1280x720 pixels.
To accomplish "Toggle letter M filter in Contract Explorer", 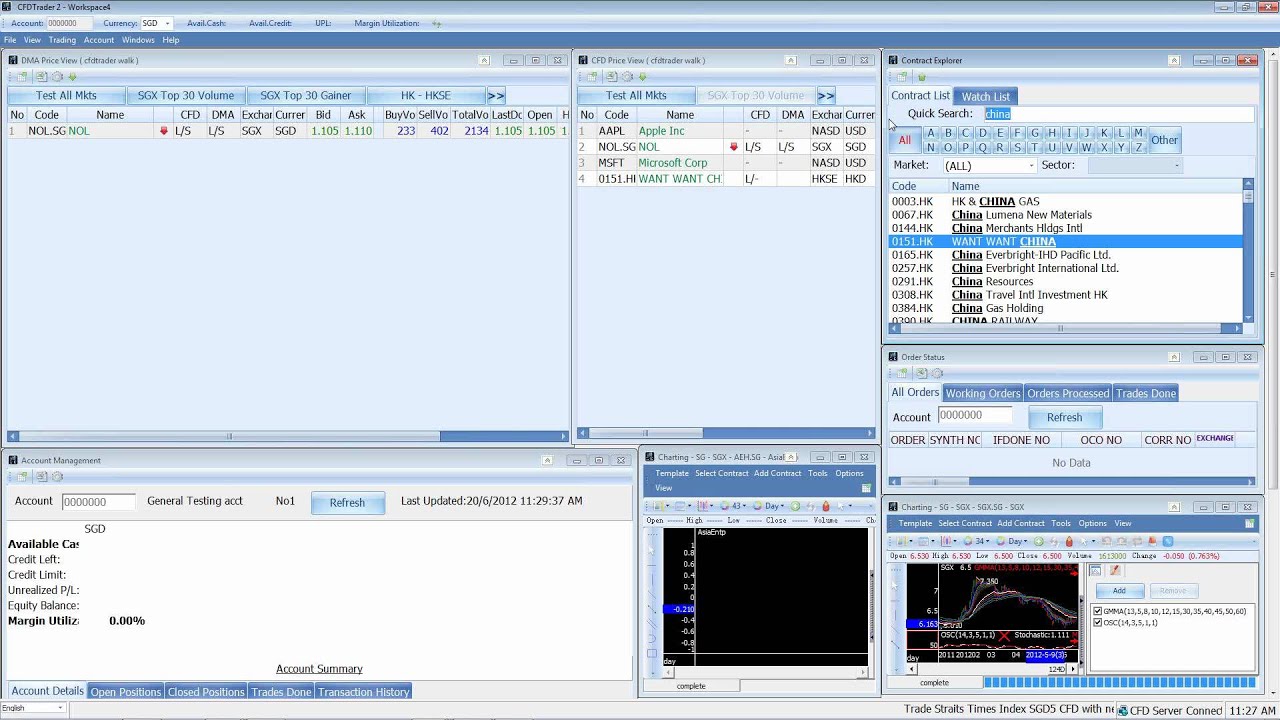I will (1138, 133).
